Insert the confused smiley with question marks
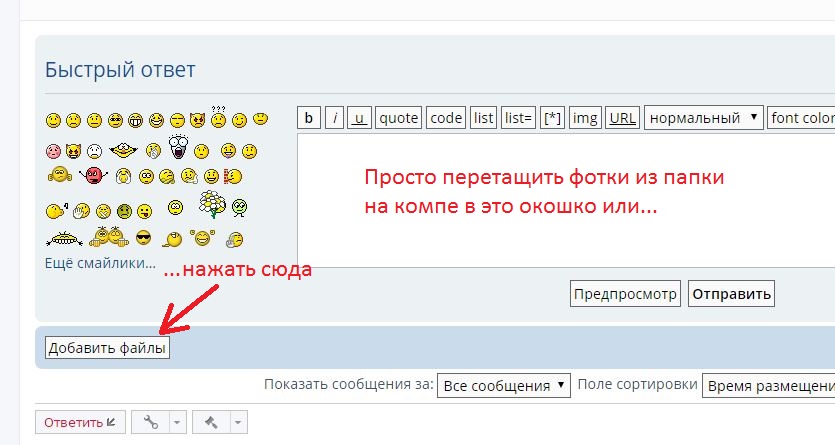Viewport: 835px width, 445px height. [x=218, y=118]
